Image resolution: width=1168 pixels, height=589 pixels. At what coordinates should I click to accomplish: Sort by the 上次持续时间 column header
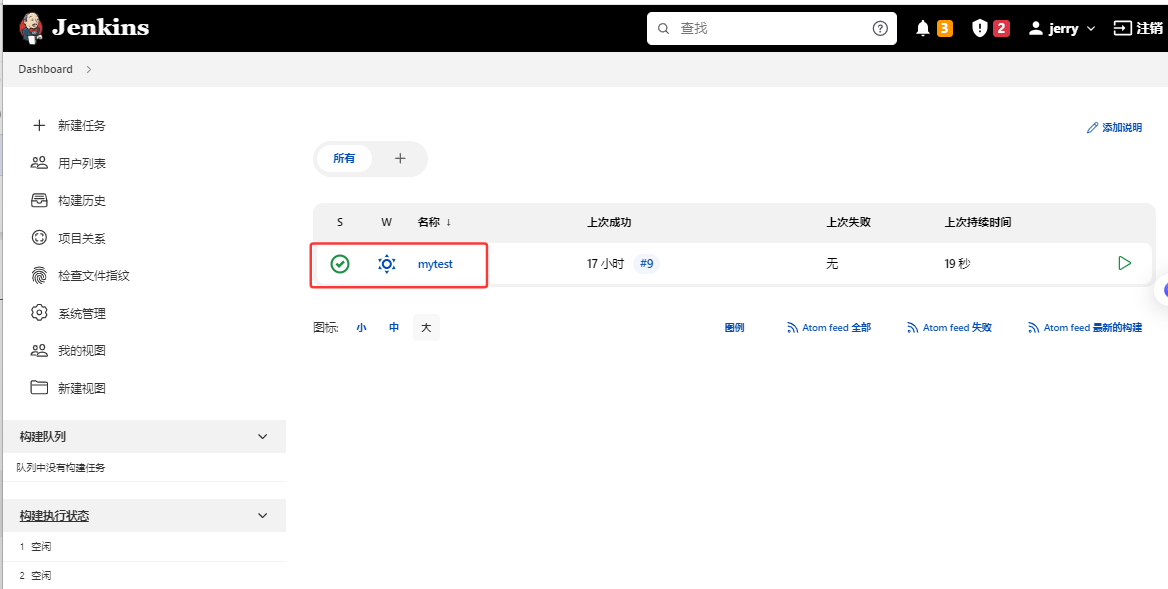click(978, 222)
